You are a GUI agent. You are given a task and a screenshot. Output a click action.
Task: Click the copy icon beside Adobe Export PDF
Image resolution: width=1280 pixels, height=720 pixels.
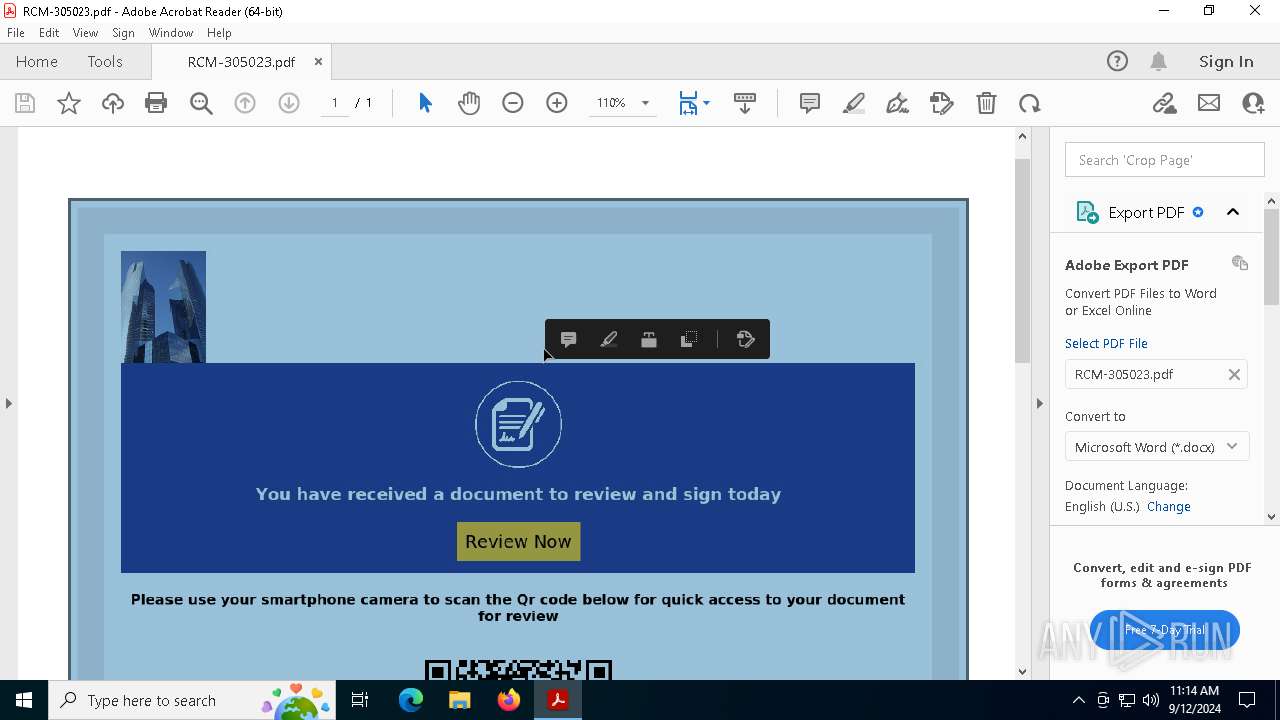coord(1240,263)
